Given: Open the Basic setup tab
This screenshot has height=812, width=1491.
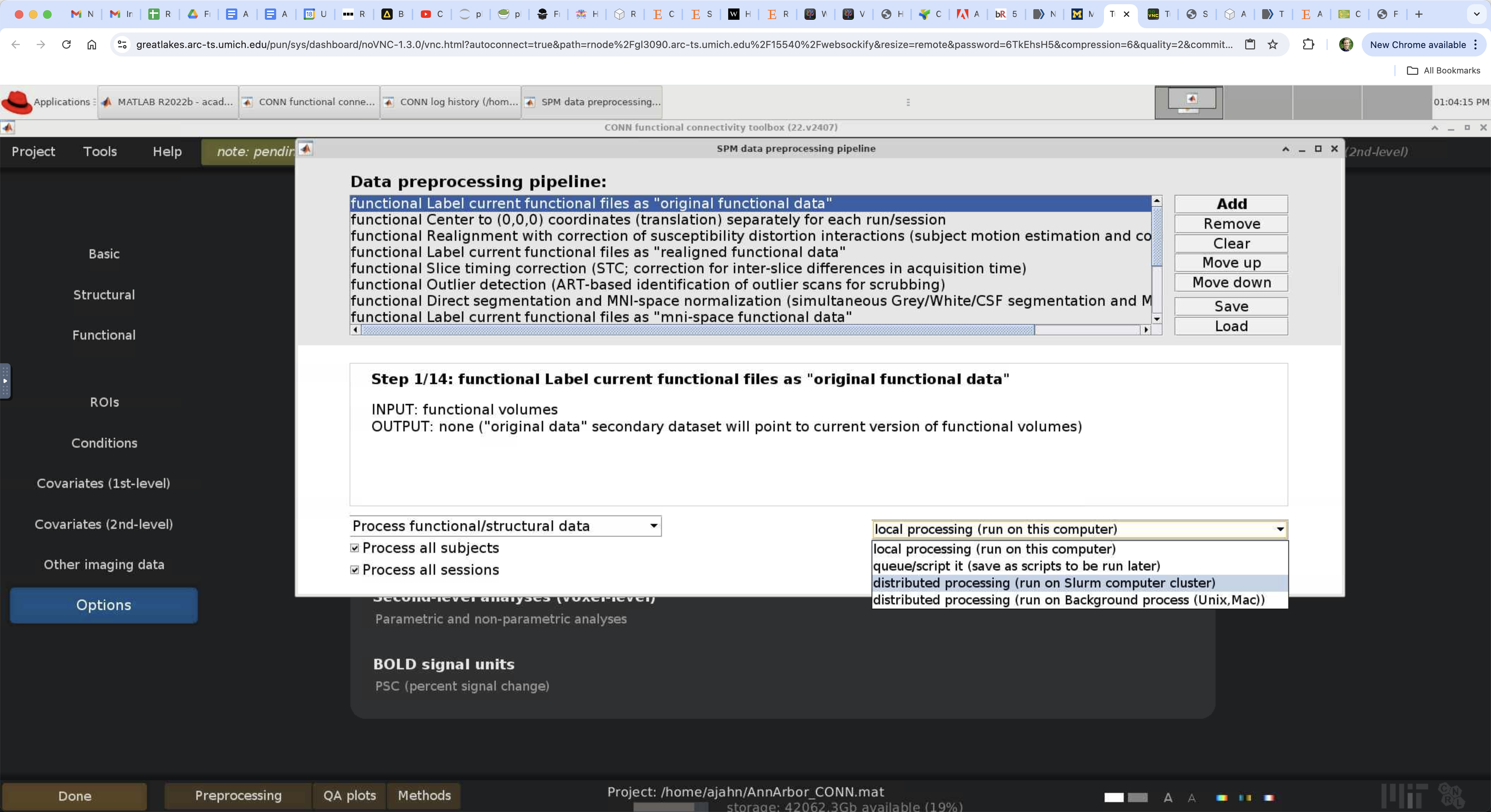Looking at the screenshot, I should [x=104, y=254].
